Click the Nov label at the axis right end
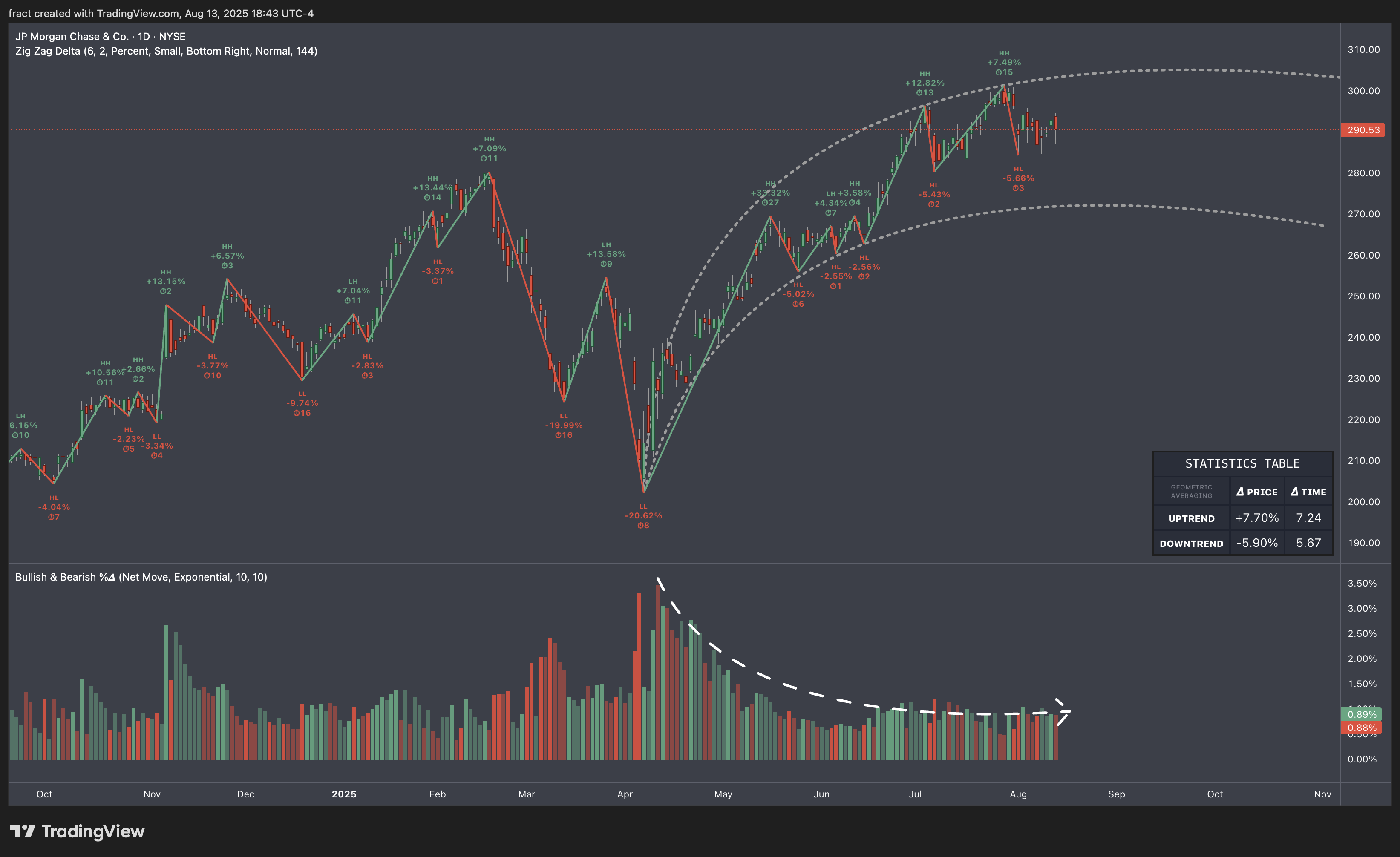The height and width of the screenshot is (857, 1400). click(x=1322, y=794)
